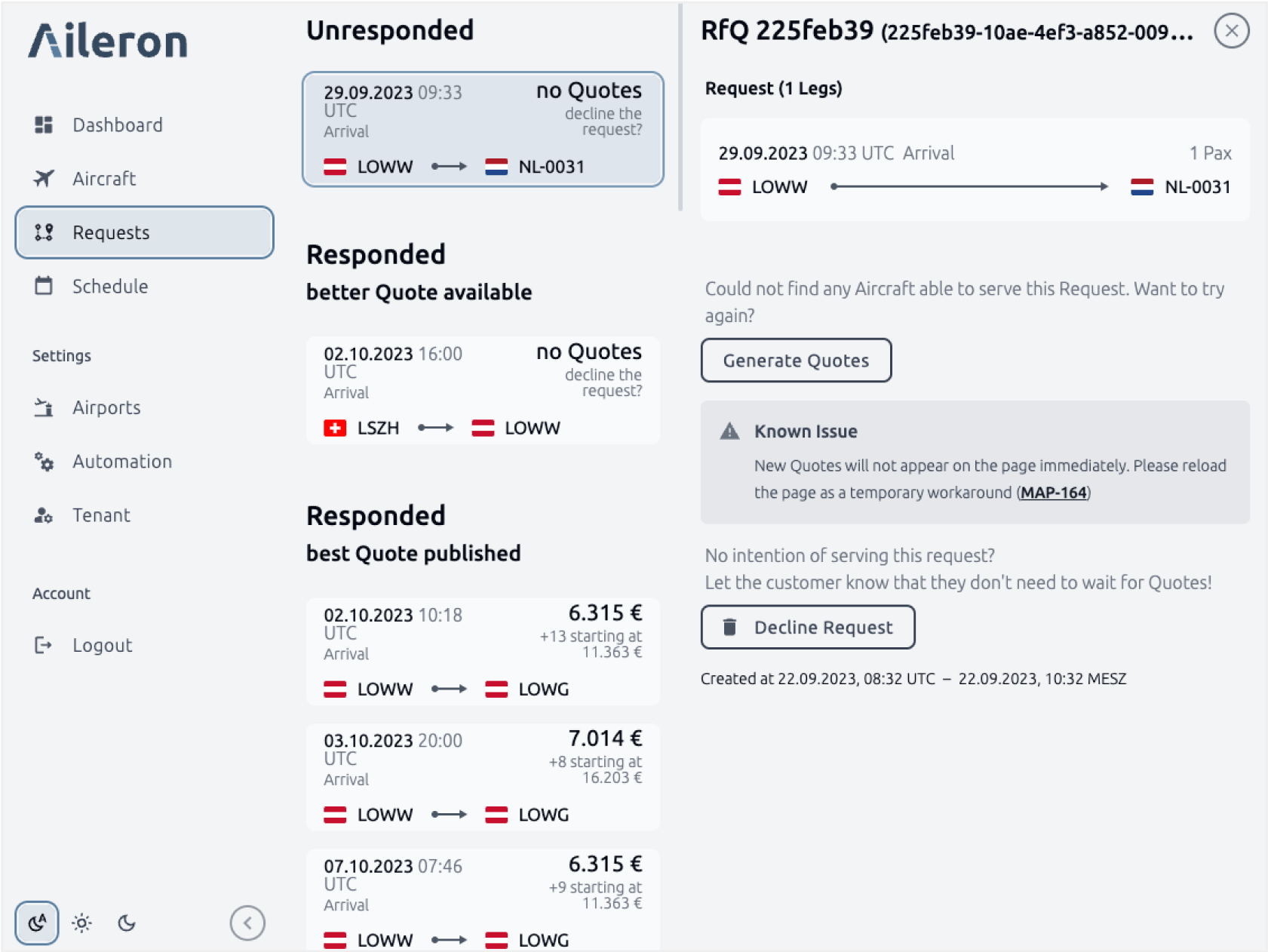Switch to light theme sun toggle

pyautogui.click(x=82, y=923)
